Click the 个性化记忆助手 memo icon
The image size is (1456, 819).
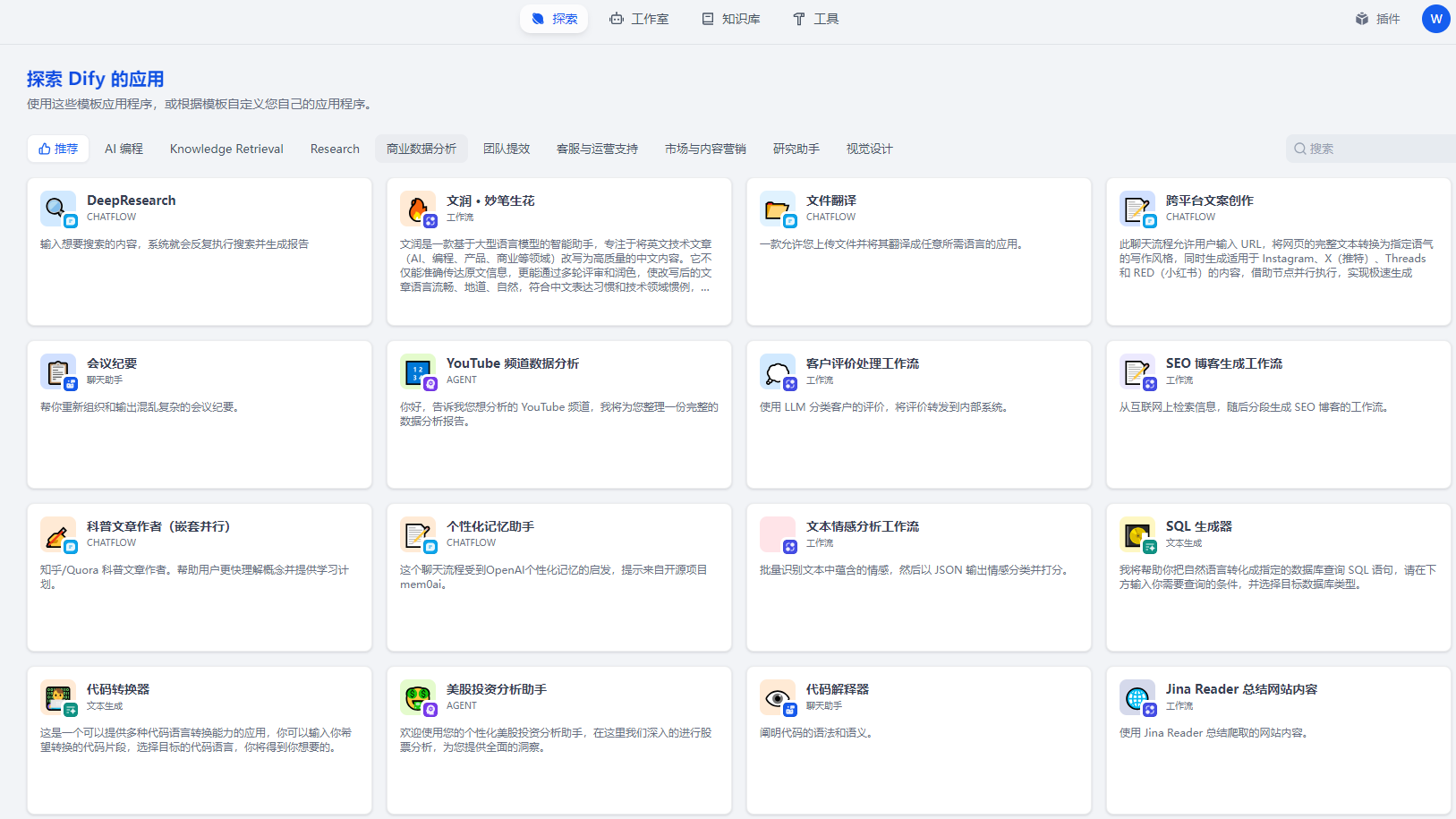[x=418, y=534]
